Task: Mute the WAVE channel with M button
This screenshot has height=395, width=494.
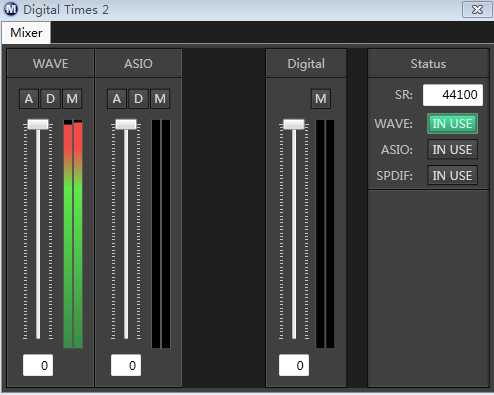Action: pos(72,99)
